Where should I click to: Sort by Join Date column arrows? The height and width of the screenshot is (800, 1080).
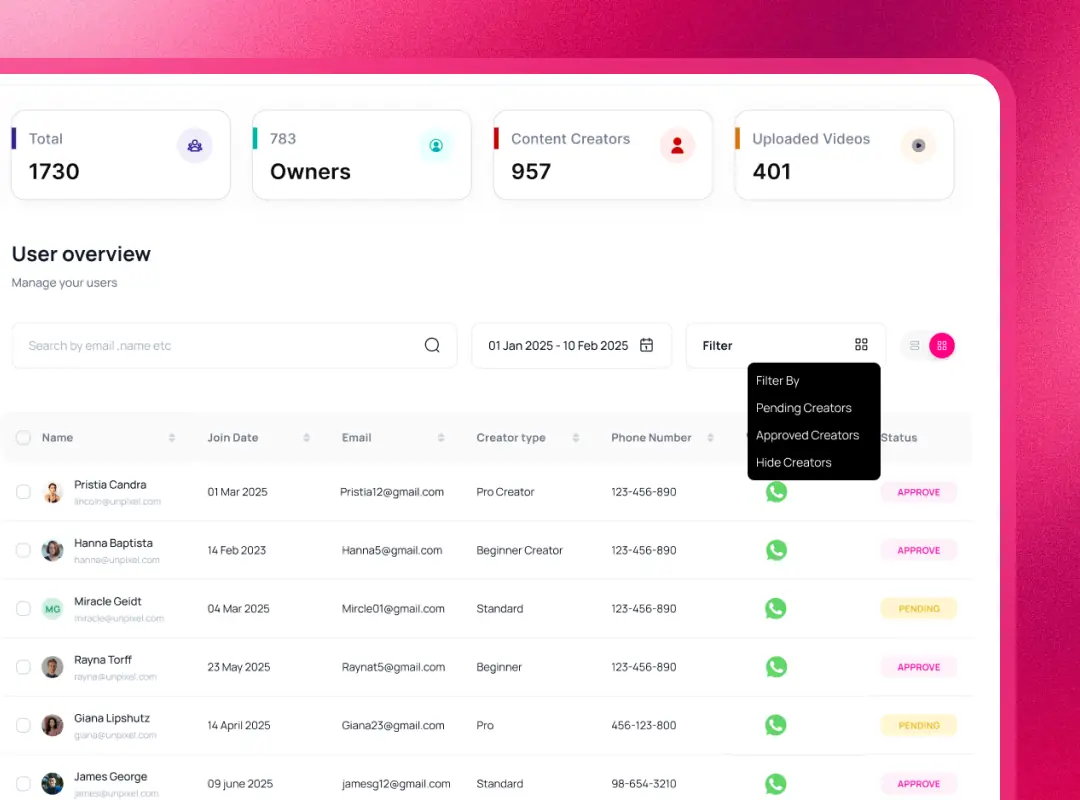[x=307, y=438]
